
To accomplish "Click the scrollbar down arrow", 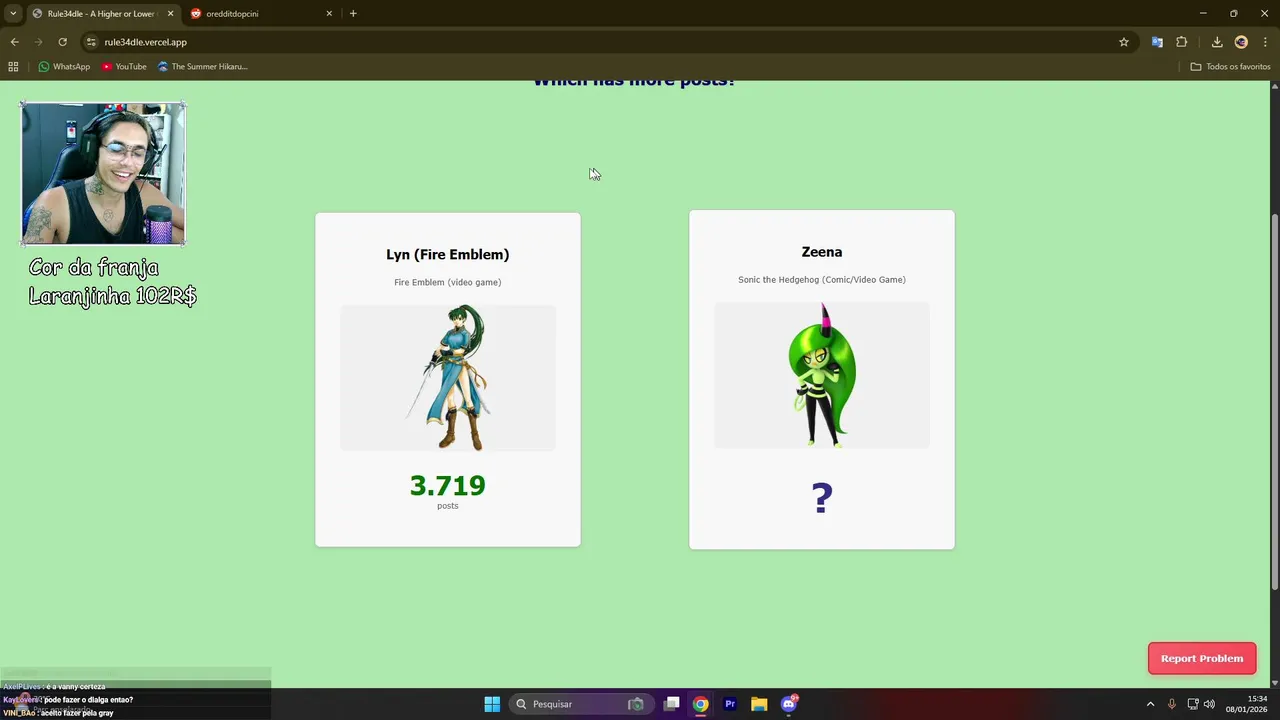I will (1274, 681).
